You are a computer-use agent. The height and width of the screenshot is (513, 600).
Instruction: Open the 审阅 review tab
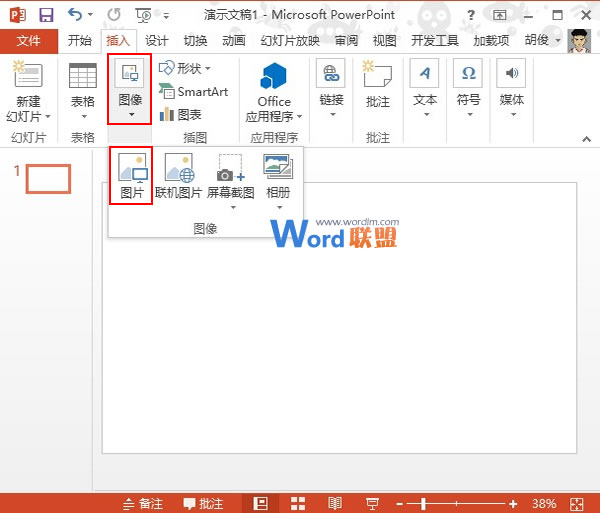coord(346,41)
